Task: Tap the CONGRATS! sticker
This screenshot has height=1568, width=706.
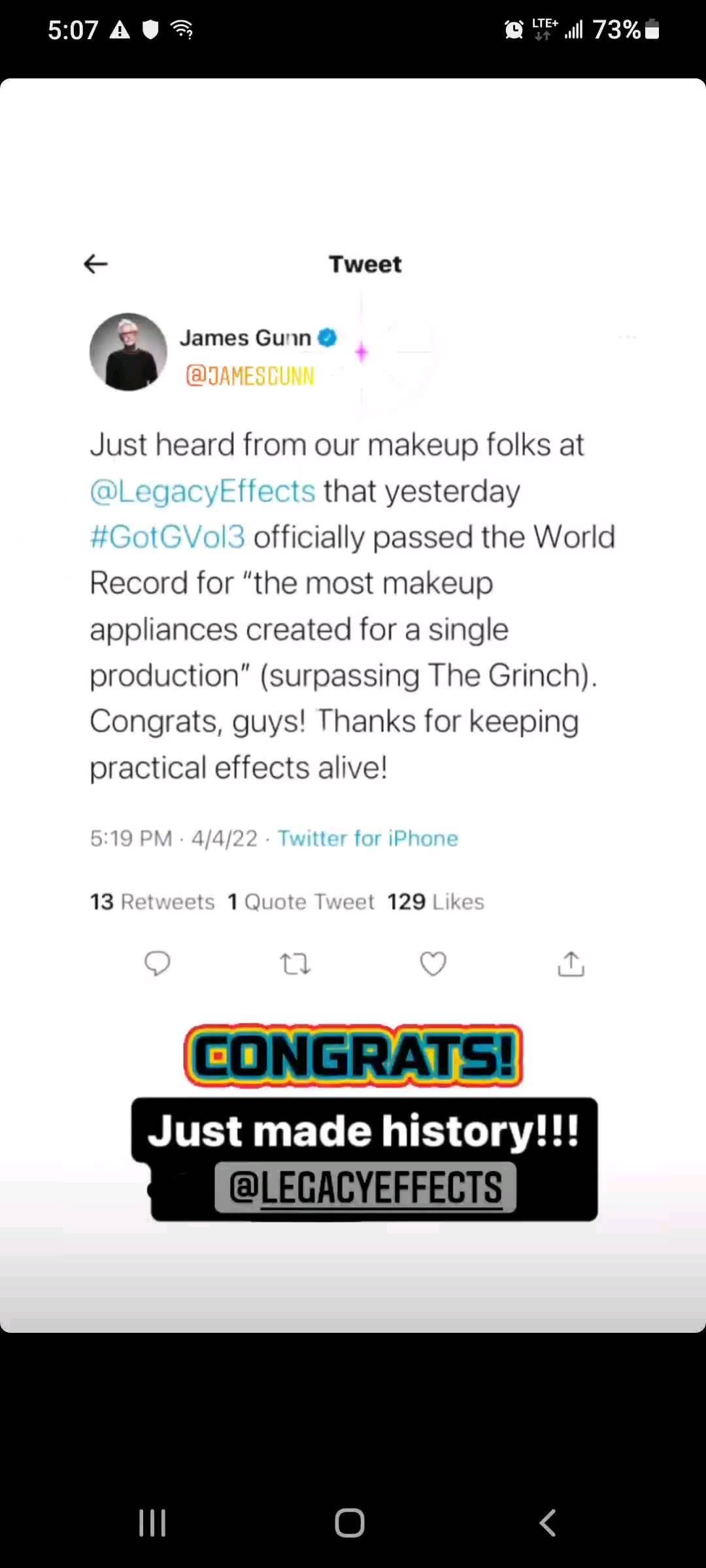Action: pyautogui.click(x=353, y=1056)
